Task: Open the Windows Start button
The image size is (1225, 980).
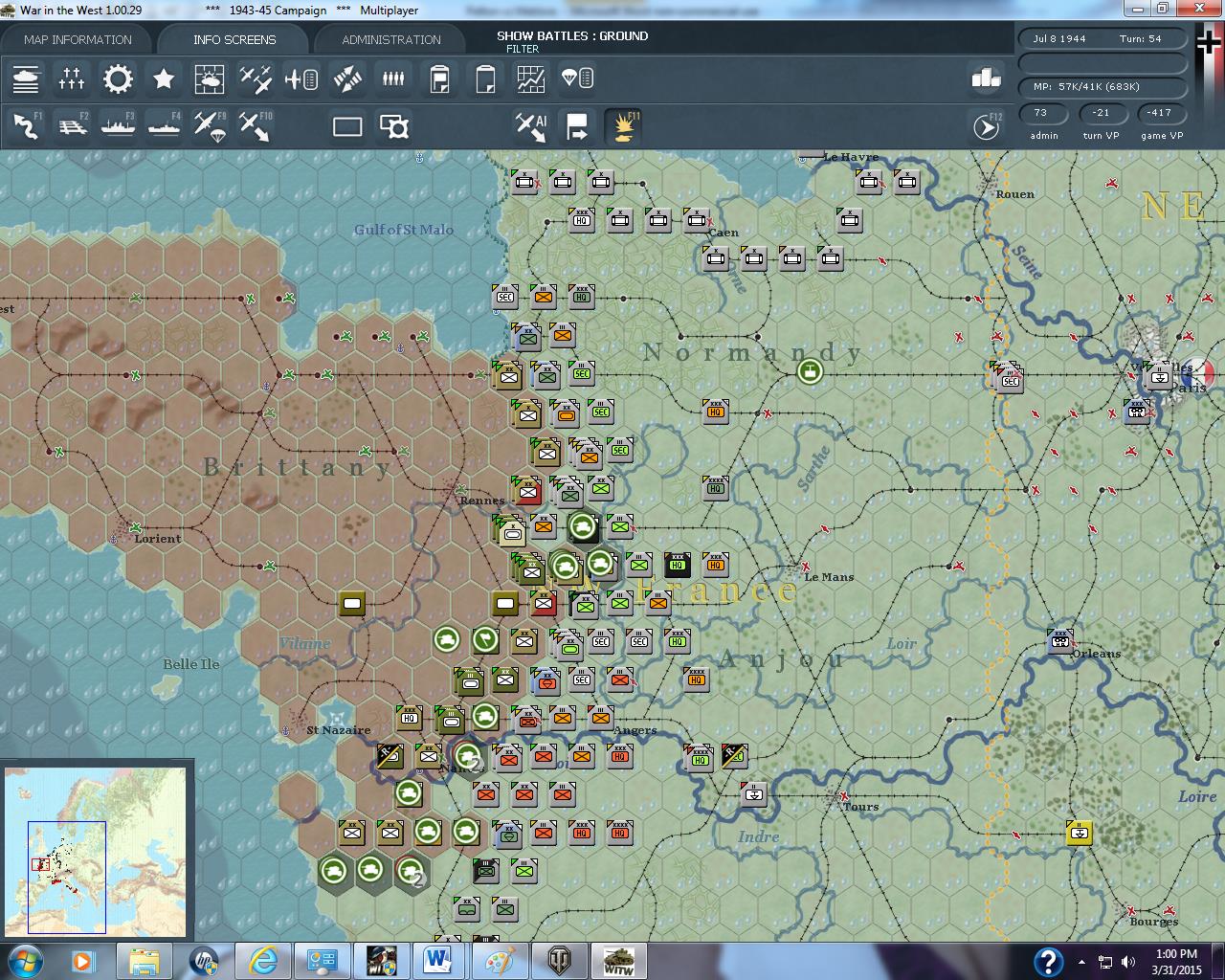Action: tap(24, 961)
